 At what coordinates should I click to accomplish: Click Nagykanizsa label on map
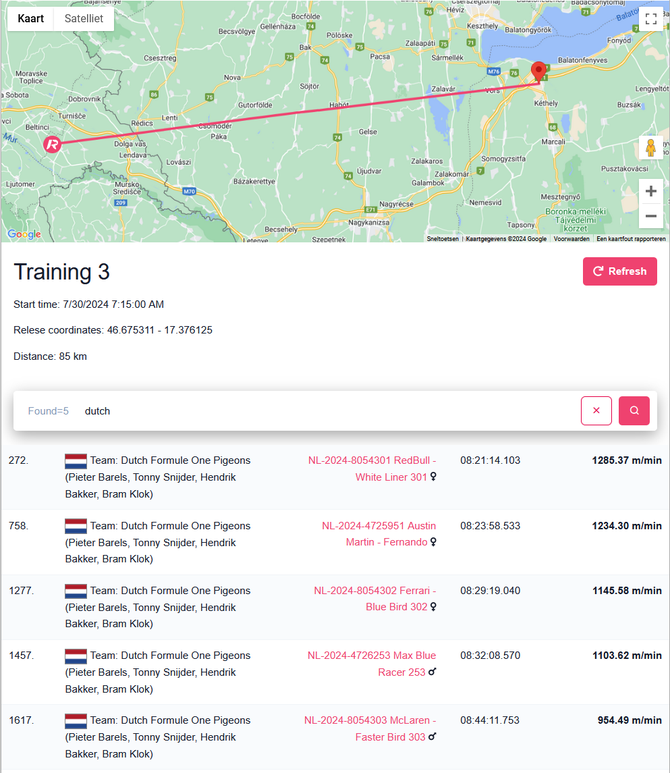point(369,222)
